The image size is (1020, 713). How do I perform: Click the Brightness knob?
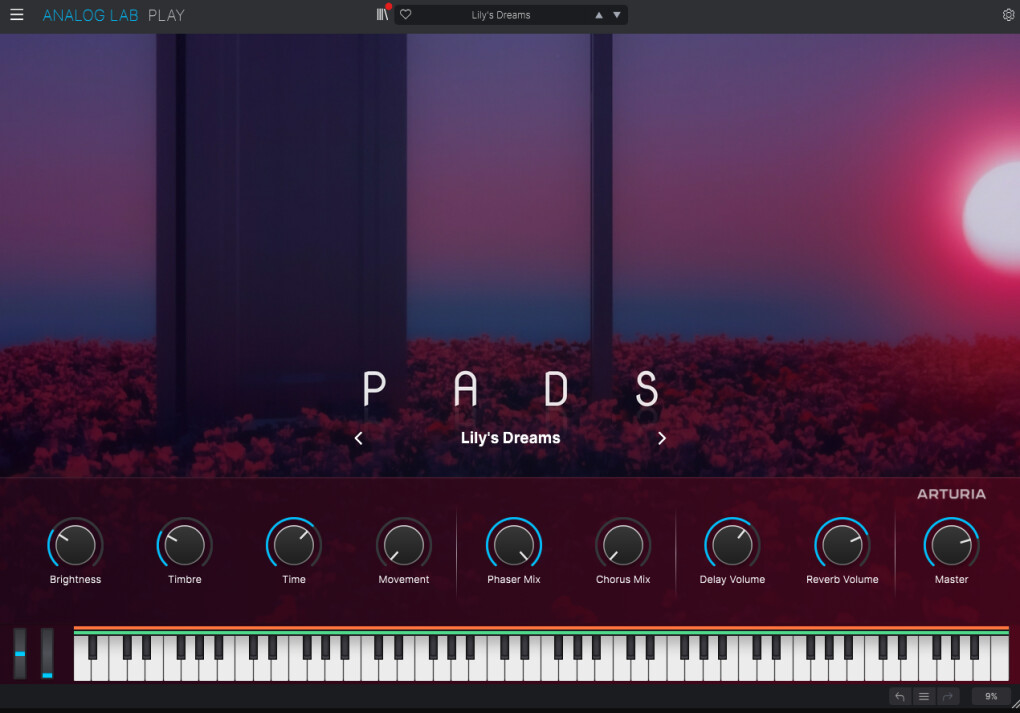[75, 545]
